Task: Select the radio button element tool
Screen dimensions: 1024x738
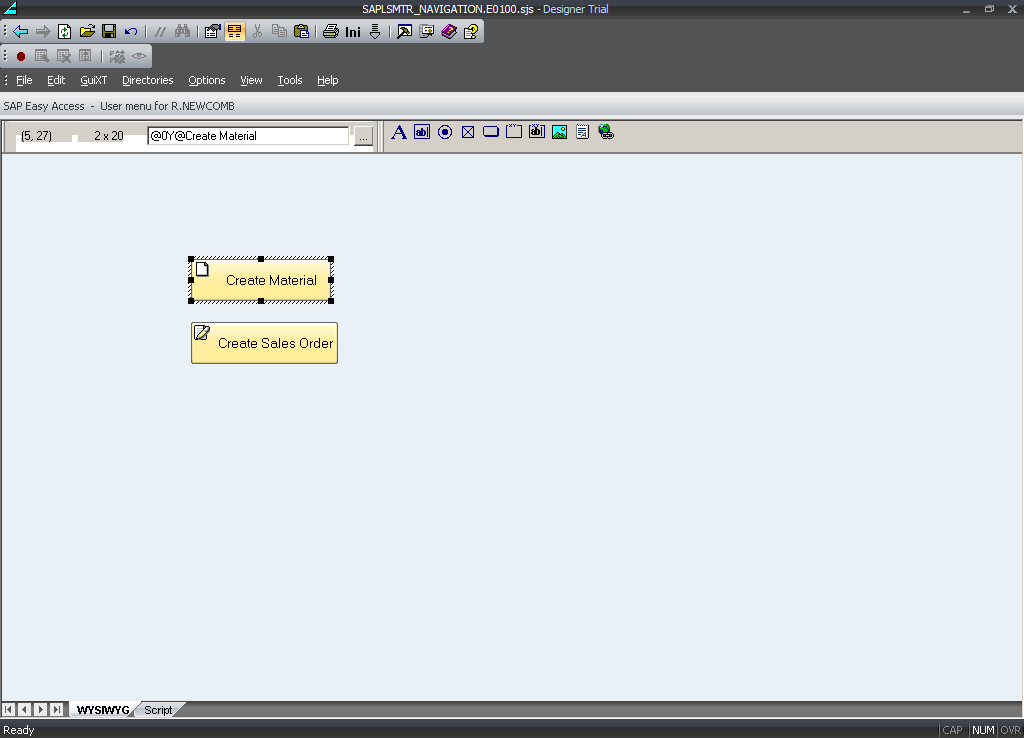Action: 445,132
